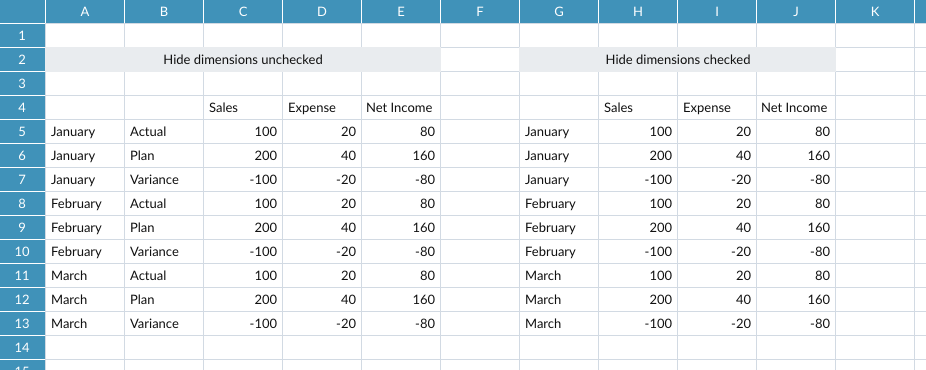Select cell G11 containing March
The image size is (926, 370).
559,276
